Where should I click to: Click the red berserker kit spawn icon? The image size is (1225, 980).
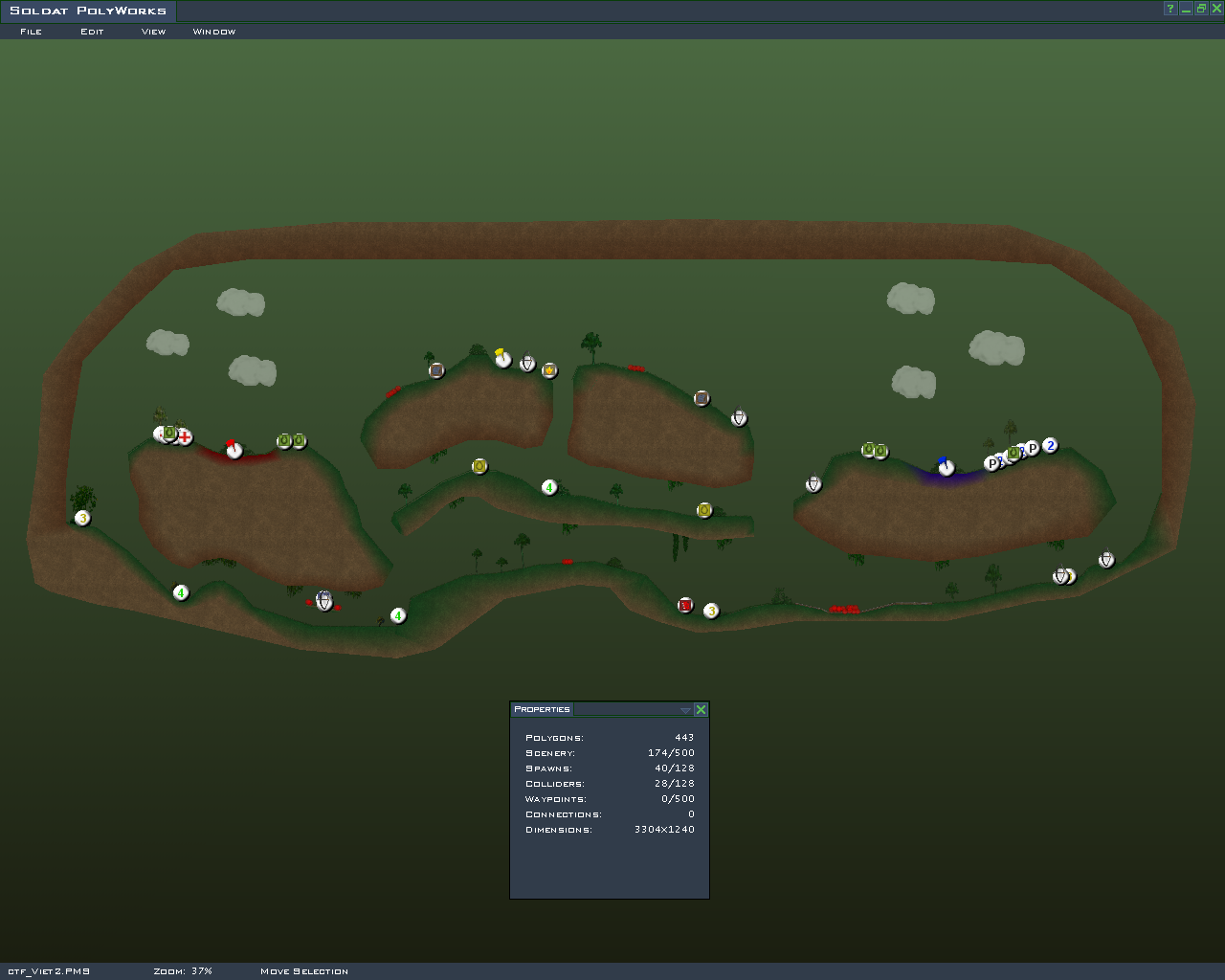click(x=685, y=605)
